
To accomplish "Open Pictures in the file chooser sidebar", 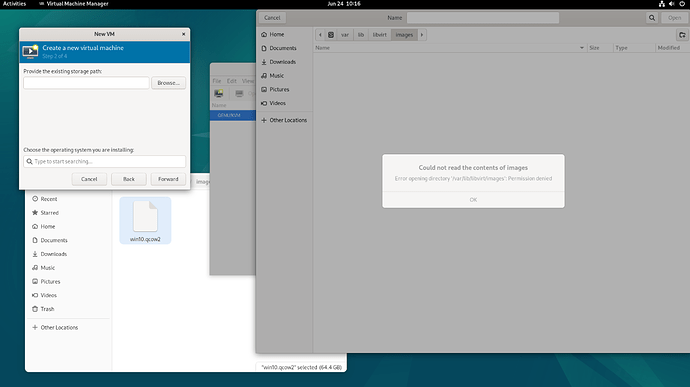I will [x=284, y=89].
